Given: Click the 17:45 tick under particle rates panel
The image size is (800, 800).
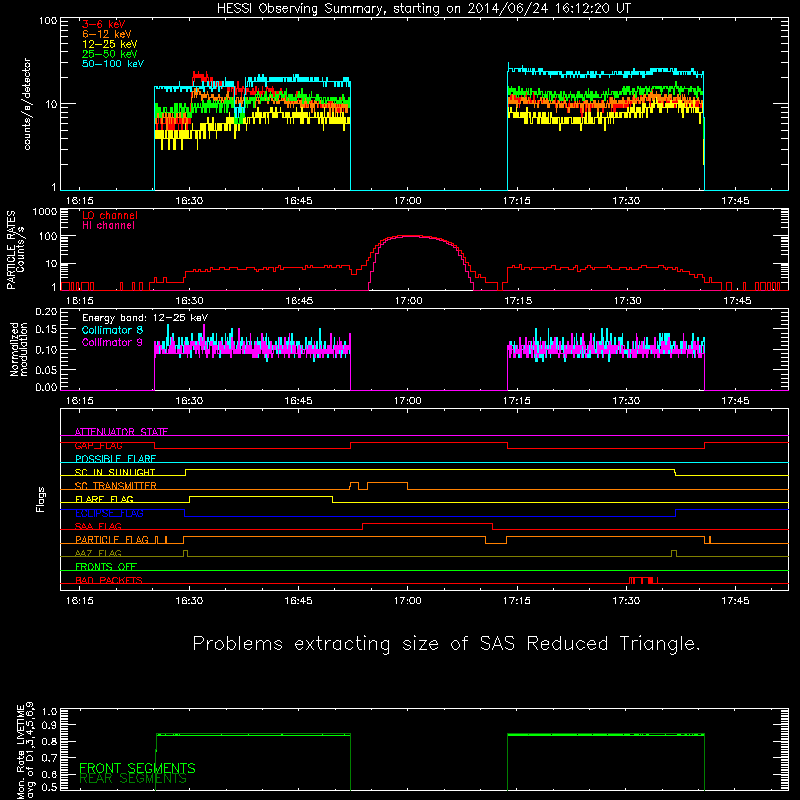Looking at the screenshot, I should (735, 301).
